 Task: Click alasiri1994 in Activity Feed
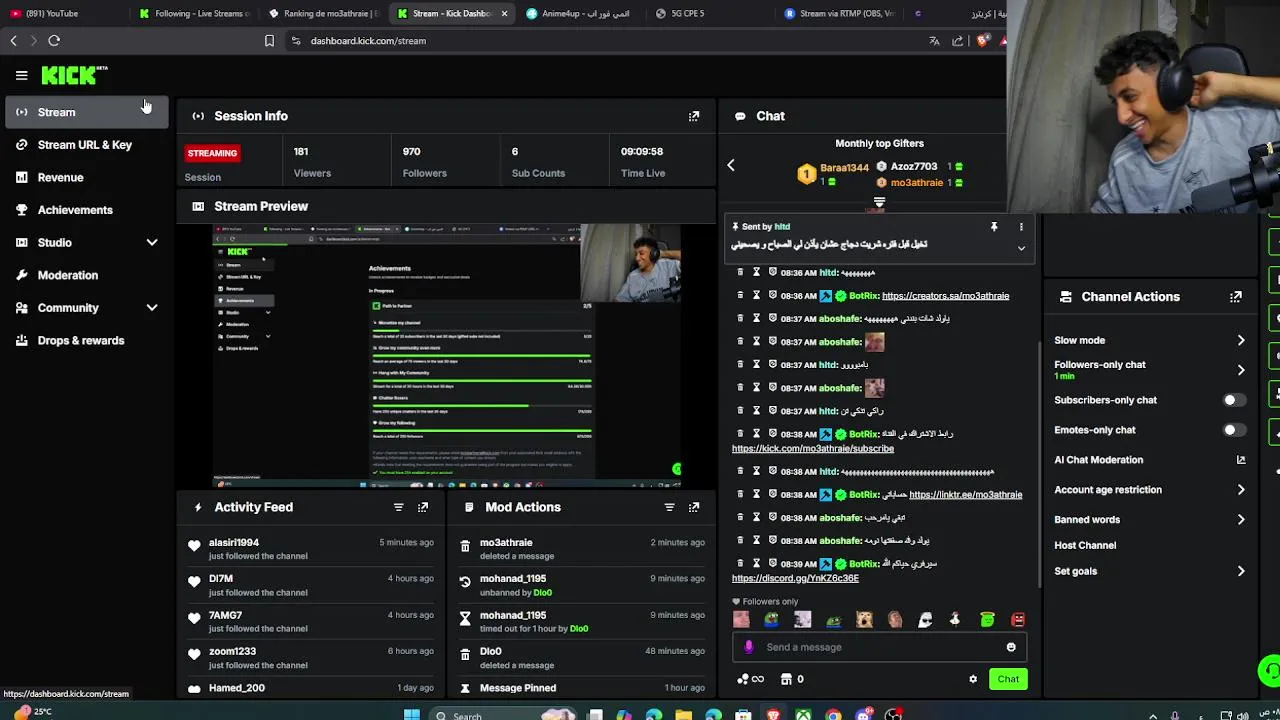[234, 543]
